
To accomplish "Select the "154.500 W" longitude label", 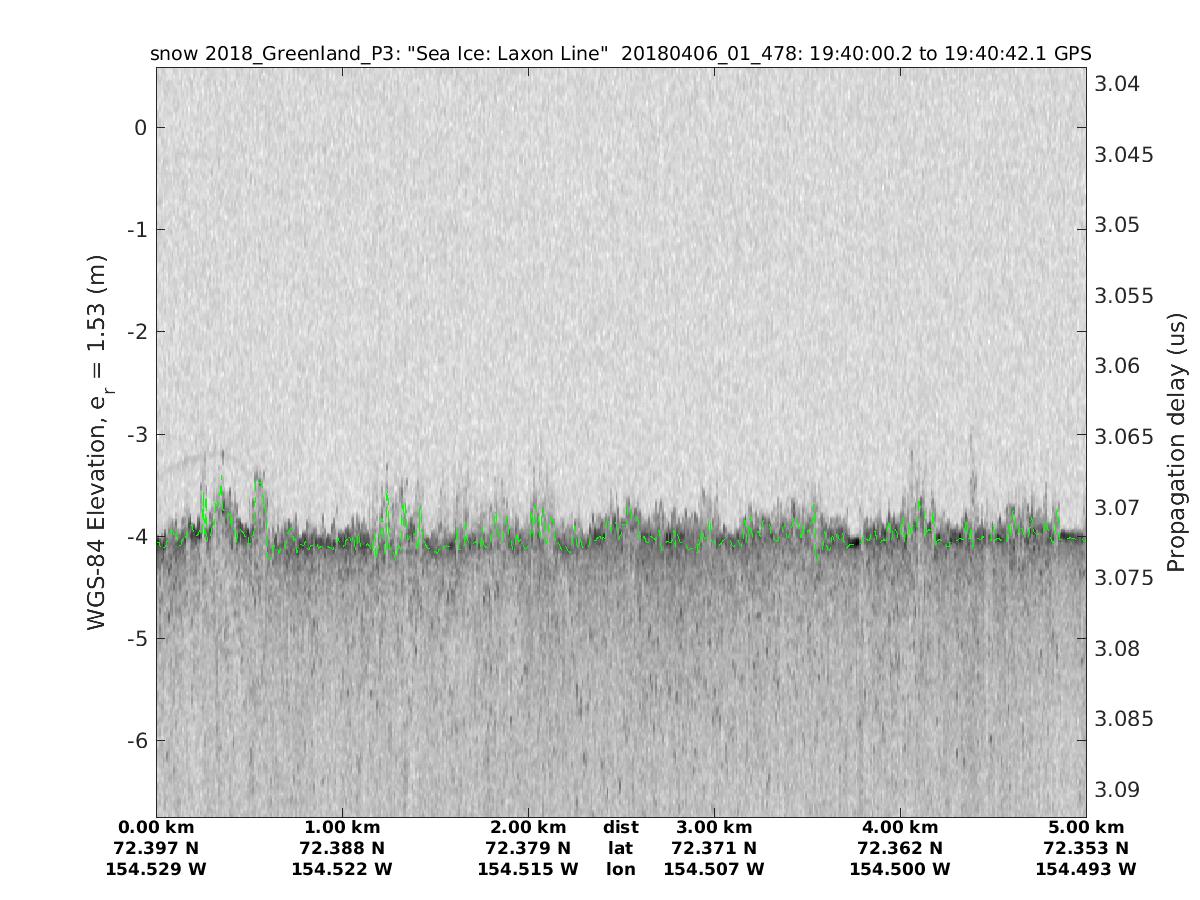I will (x=900, y=869).
